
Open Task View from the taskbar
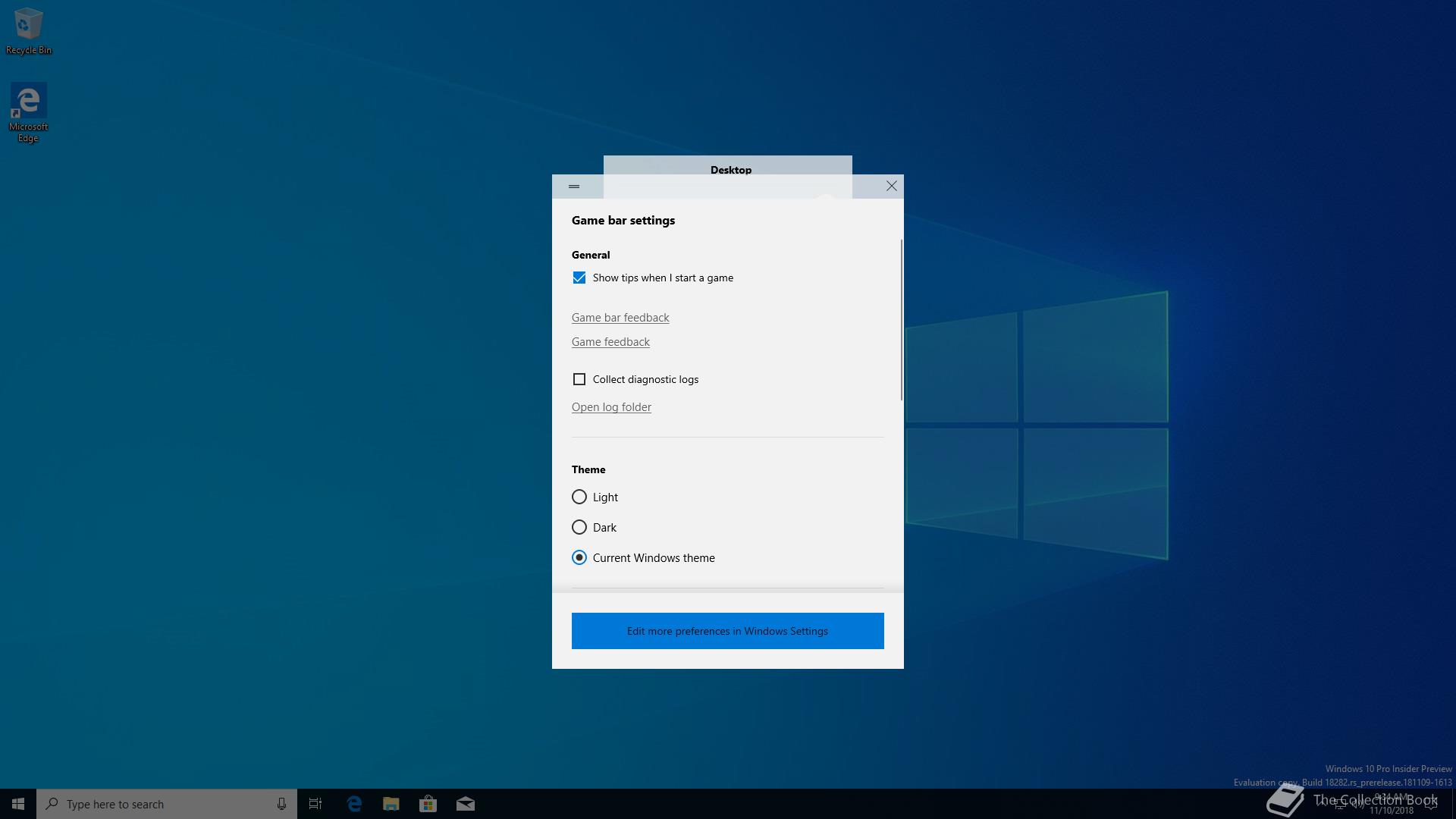[315, 804]
